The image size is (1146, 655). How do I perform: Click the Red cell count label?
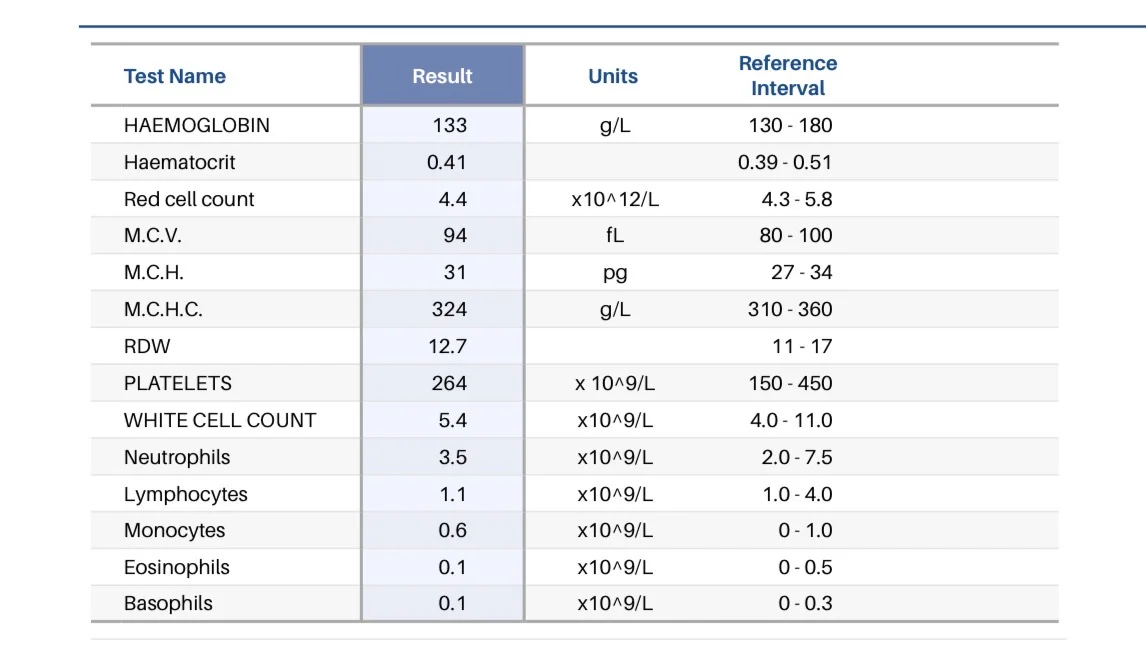(189, 199)
